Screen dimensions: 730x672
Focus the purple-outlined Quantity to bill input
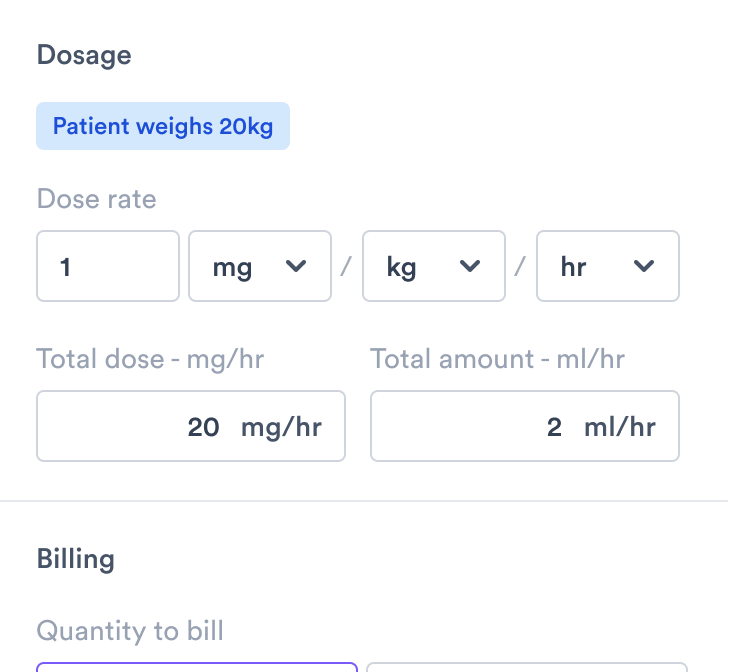coord(197,667)
